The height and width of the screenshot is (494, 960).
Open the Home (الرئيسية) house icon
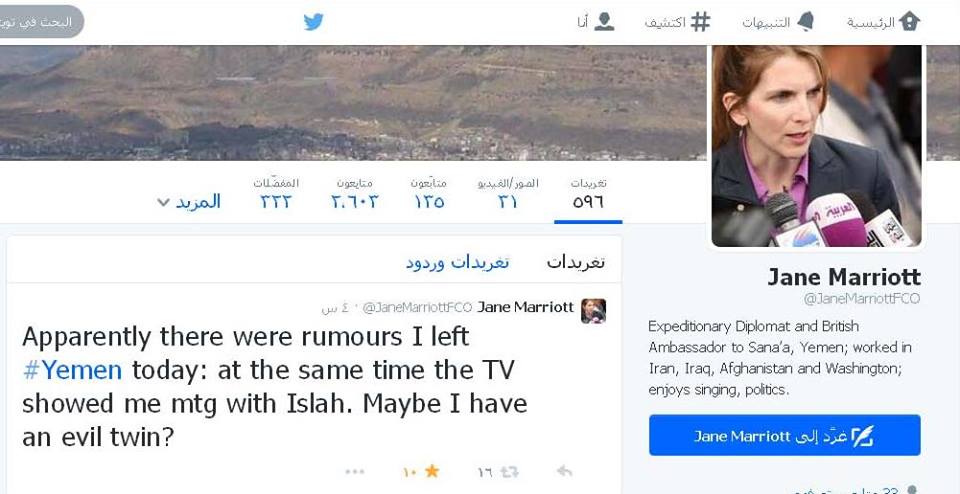pos(910,23)
